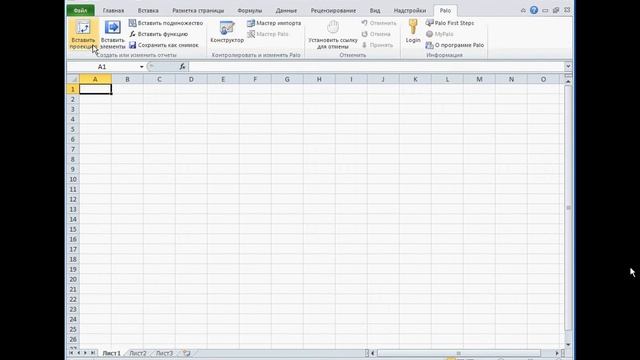
Task: Click in the formula bar input
Action: (376, 67)
